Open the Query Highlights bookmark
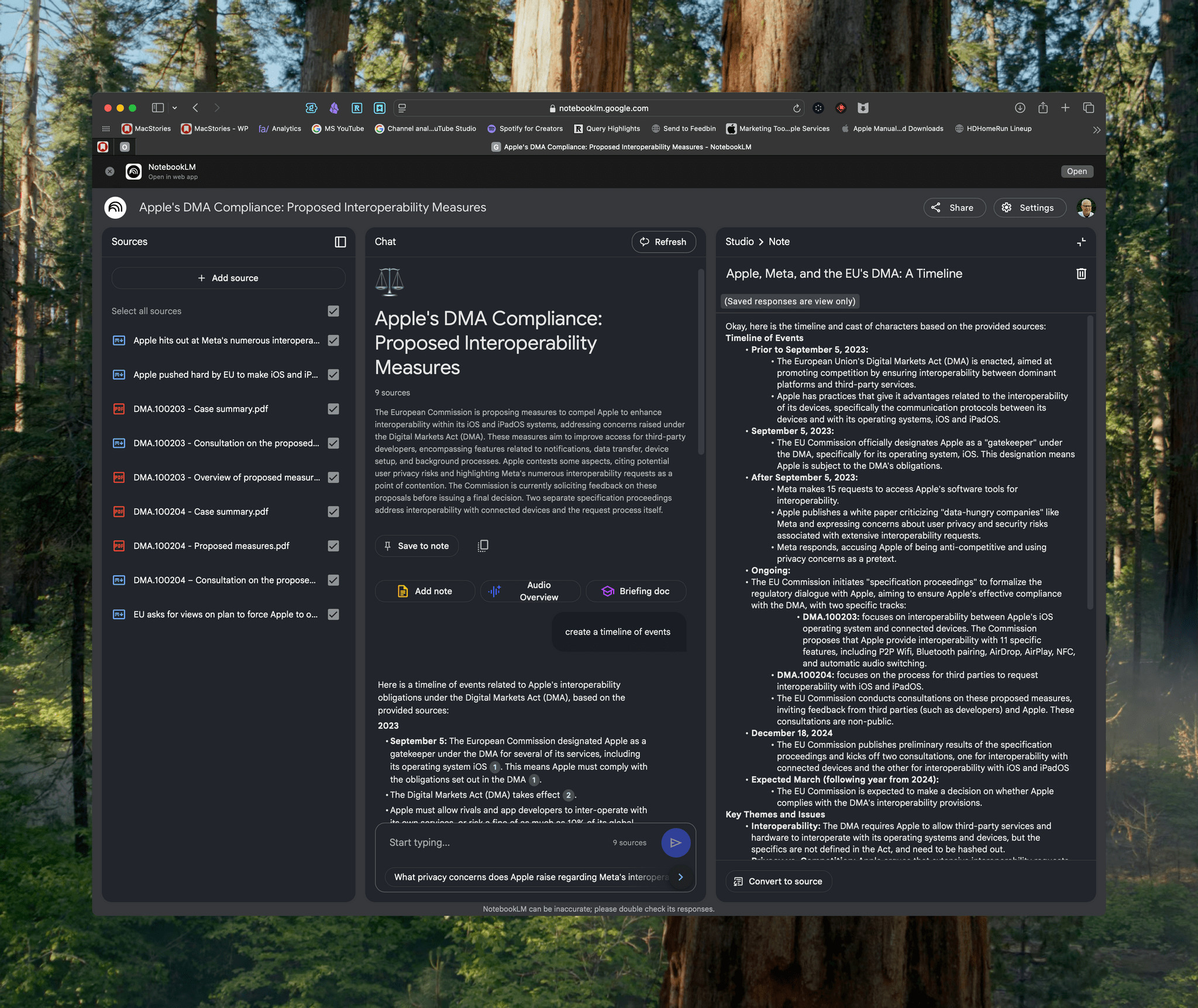The height and width of the screenshot is (1008, 1198). tap(607, 129)
